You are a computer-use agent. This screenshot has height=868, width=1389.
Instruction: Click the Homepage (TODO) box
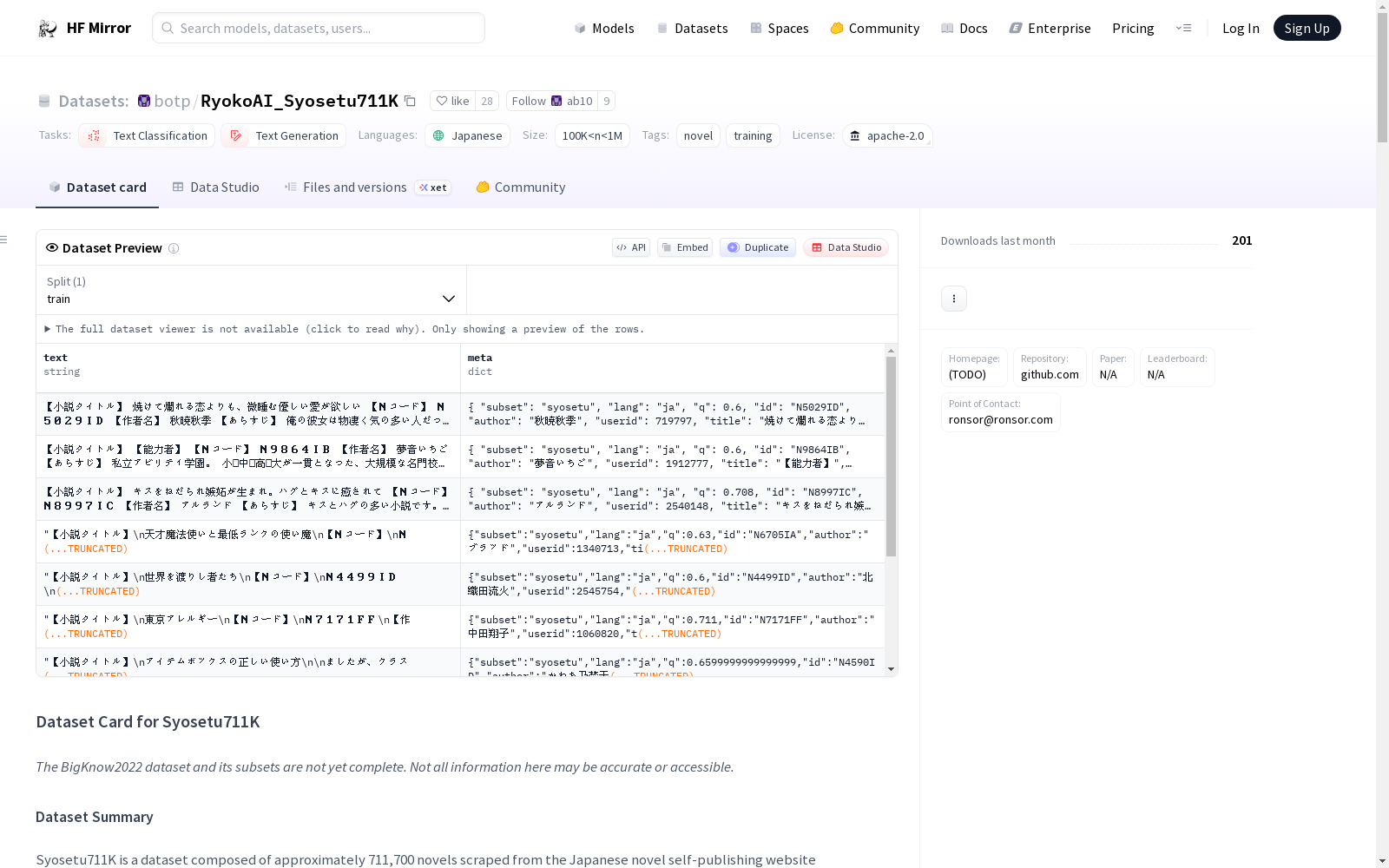[974, 367]
